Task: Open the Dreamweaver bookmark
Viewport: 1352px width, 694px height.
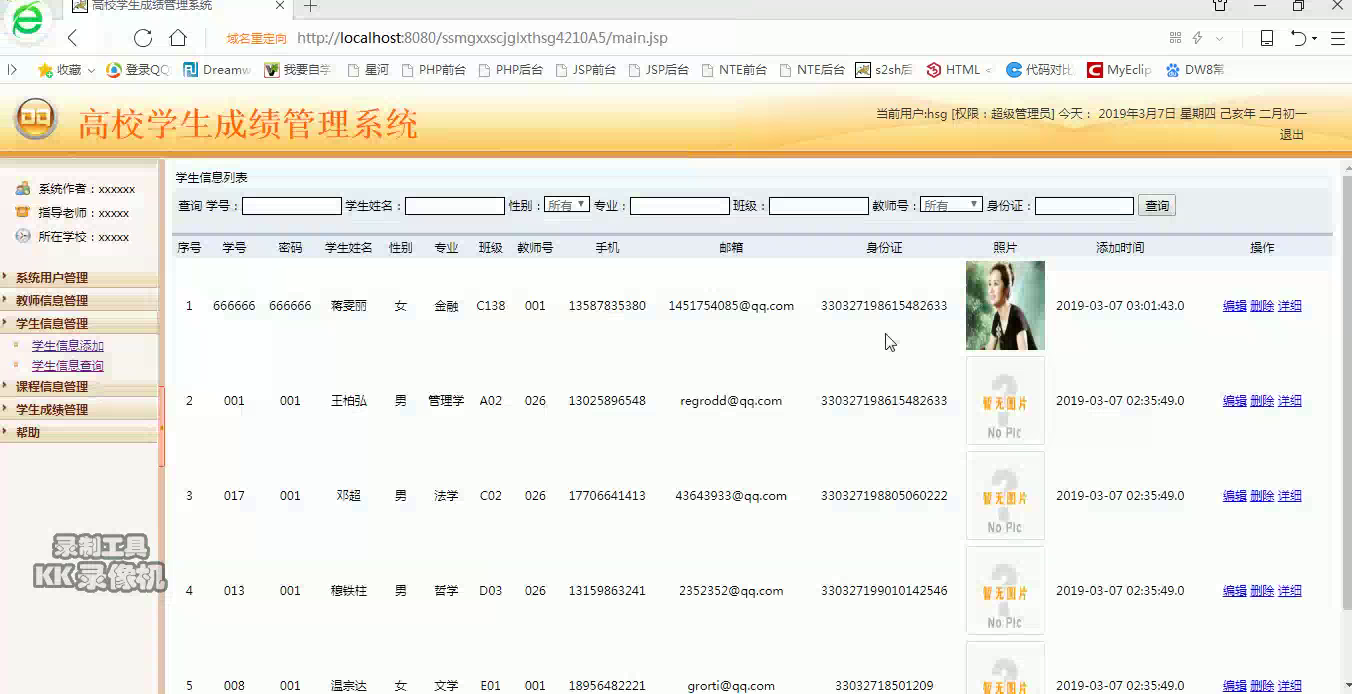Action: click(x=216, y=70)
